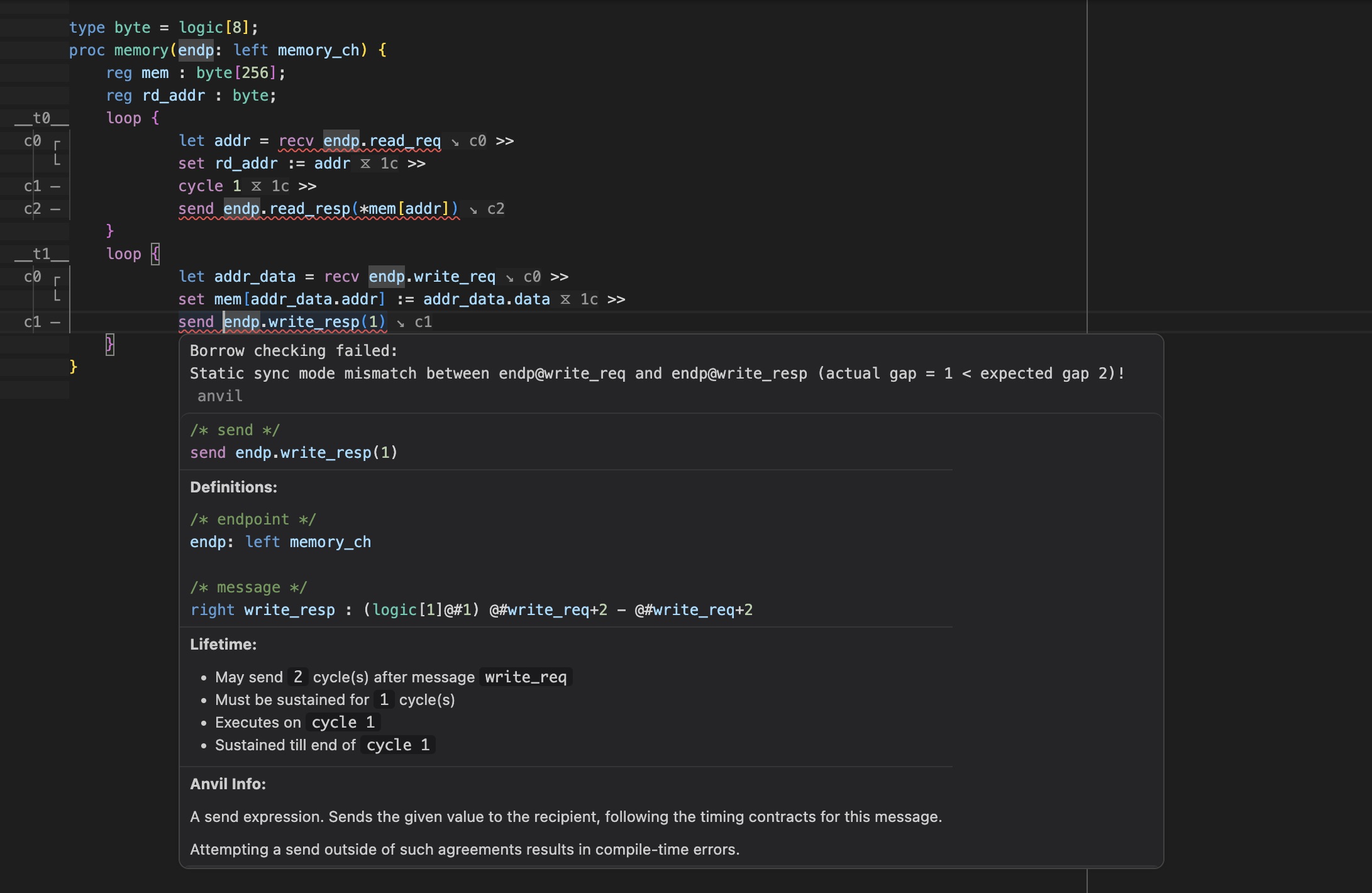The width and height of the screenshot is (1372, 893).
Task: Click the final yellow closing brace of proc
Action: point(73,367)
